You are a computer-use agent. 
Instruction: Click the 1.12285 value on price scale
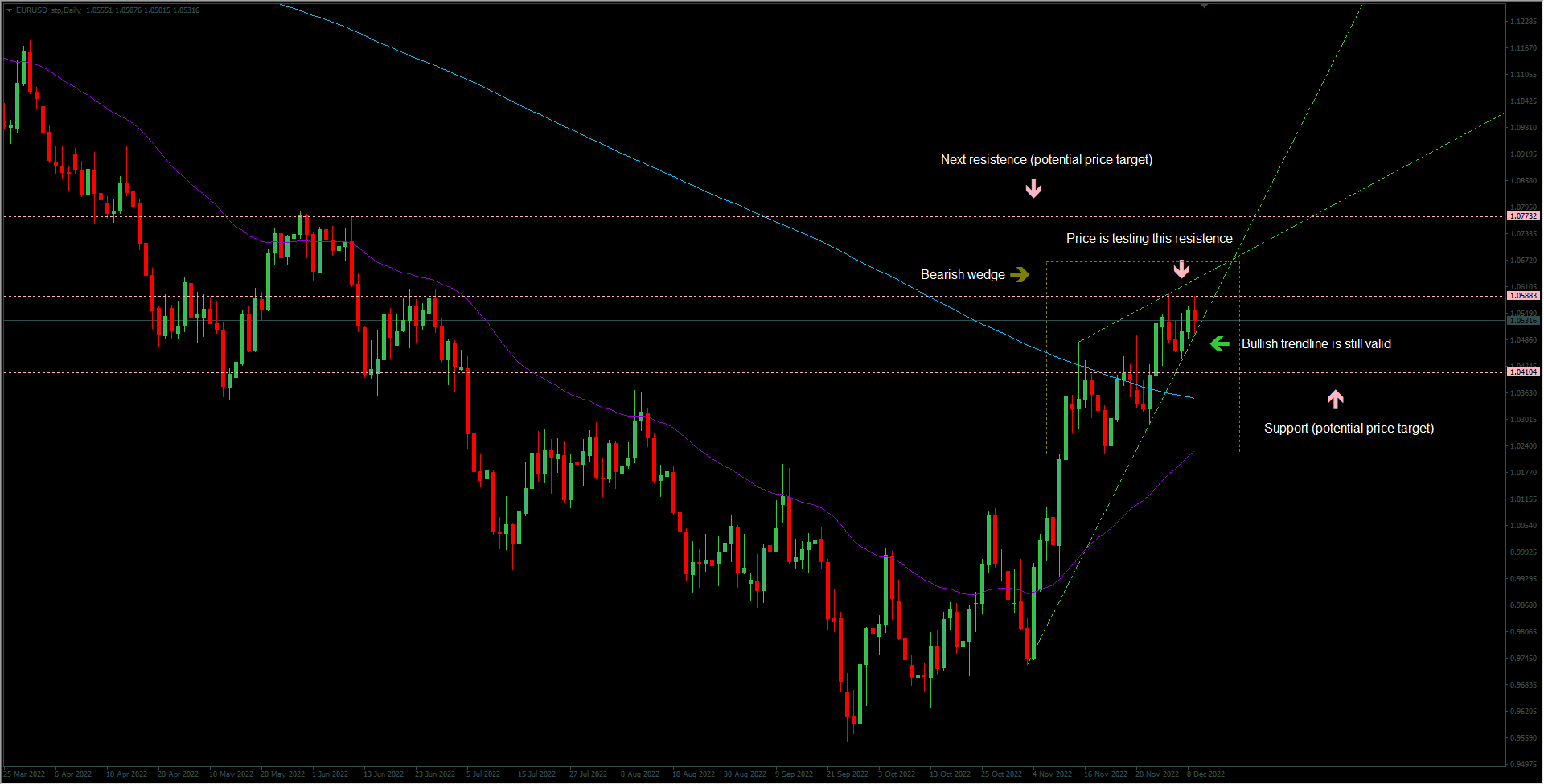coord(1523,22)
